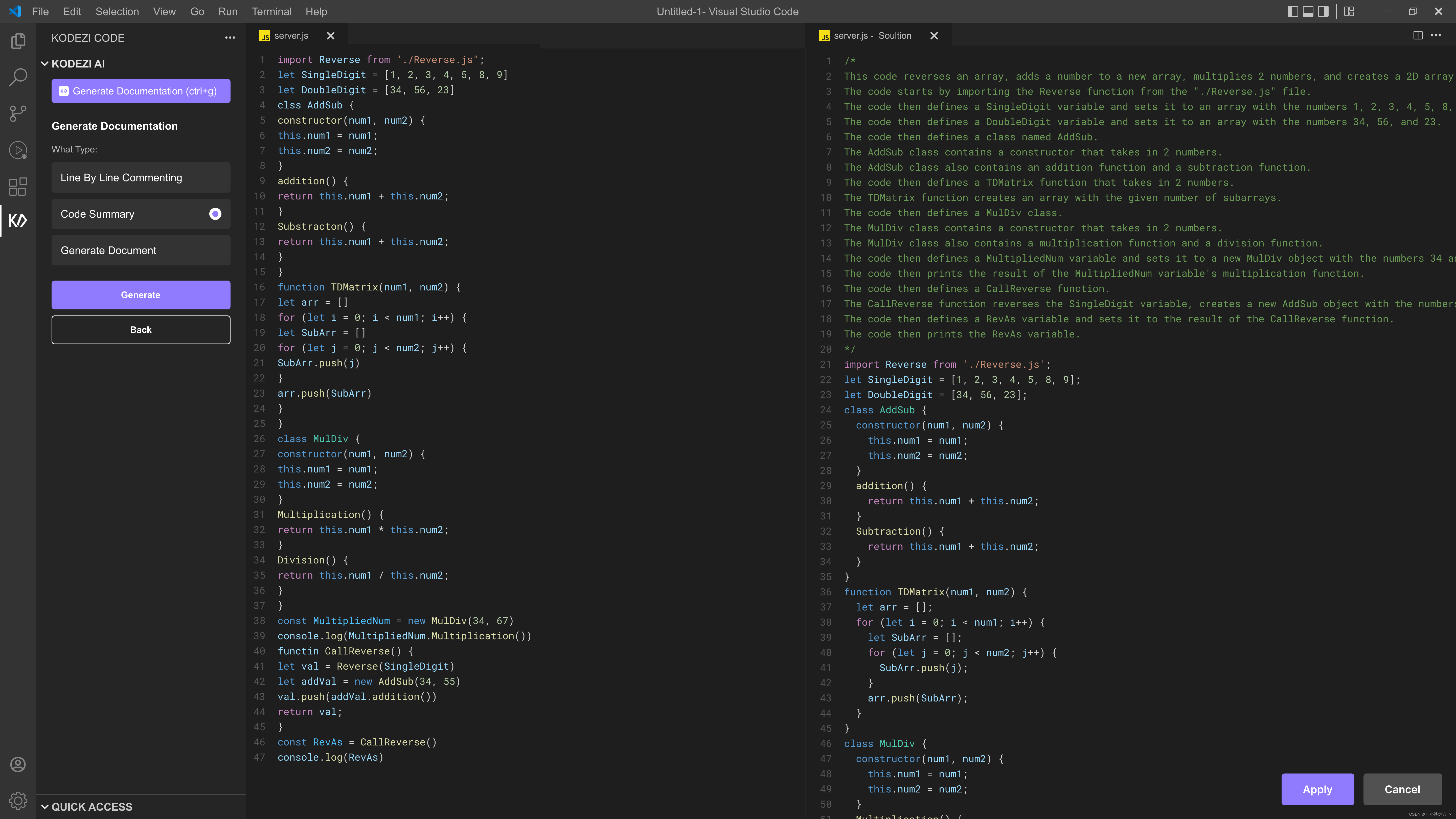
Task: Open the Edit menu
Action: [72, 11]
